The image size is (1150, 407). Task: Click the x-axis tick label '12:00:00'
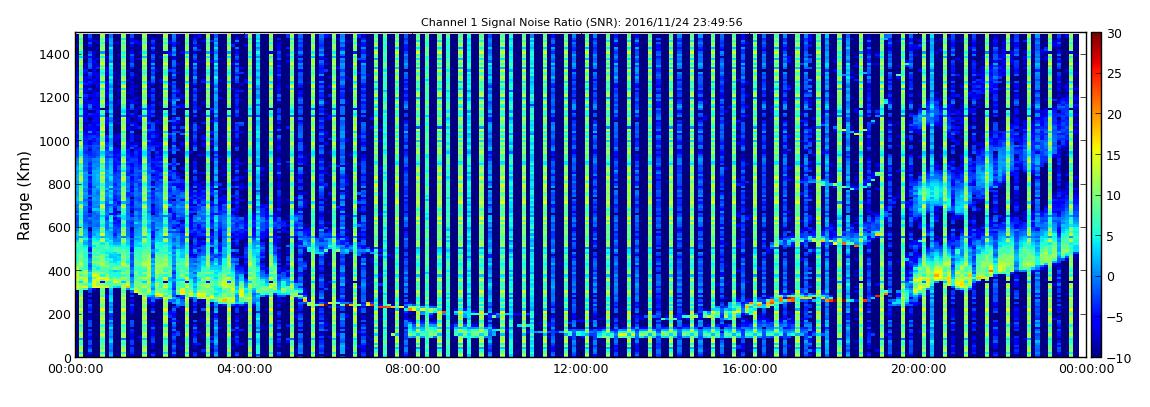point(580,370)
